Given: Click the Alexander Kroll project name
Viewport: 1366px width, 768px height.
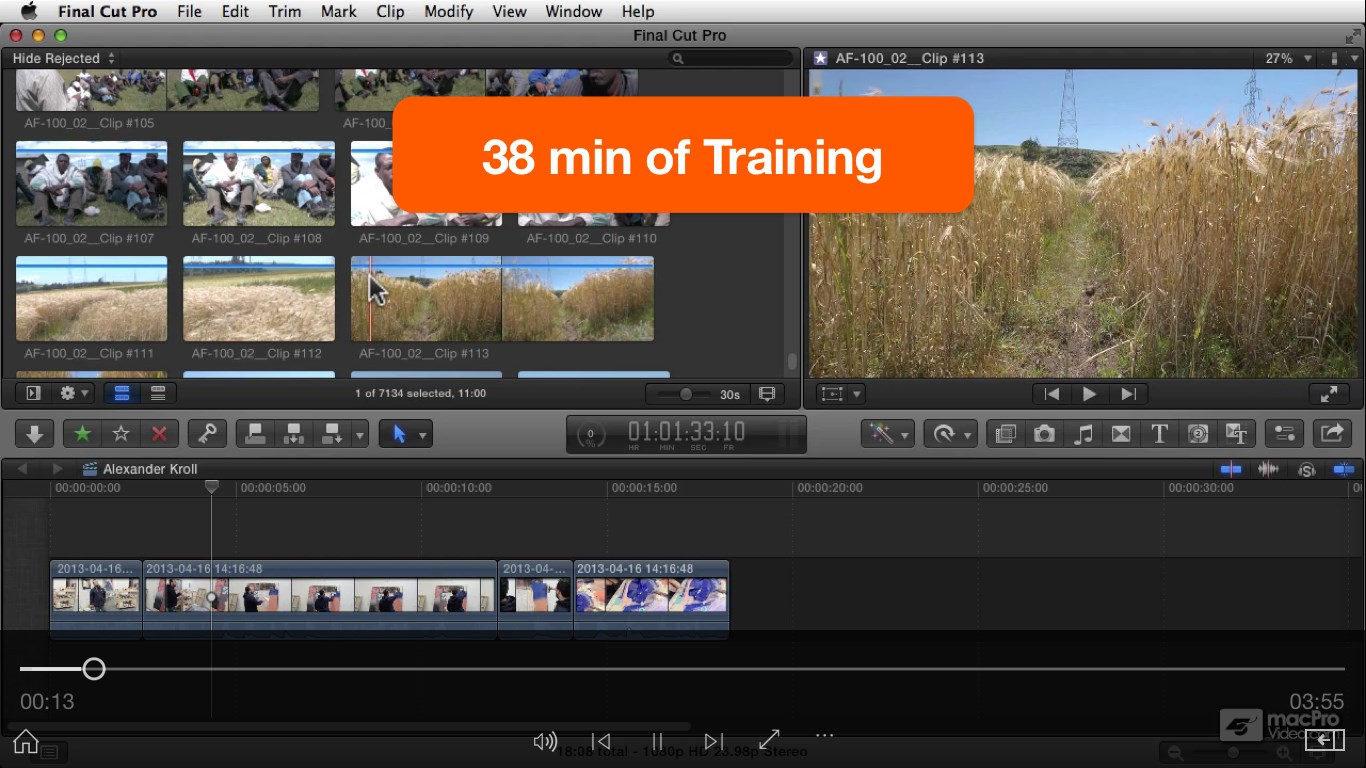Looking at the screenshot, I should coord(150,469).
